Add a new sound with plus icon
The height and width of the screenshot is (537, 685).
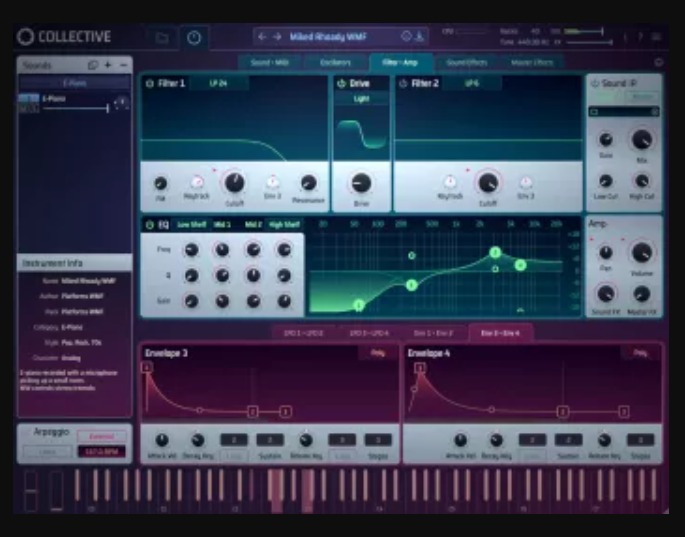[x=108, y=65]
